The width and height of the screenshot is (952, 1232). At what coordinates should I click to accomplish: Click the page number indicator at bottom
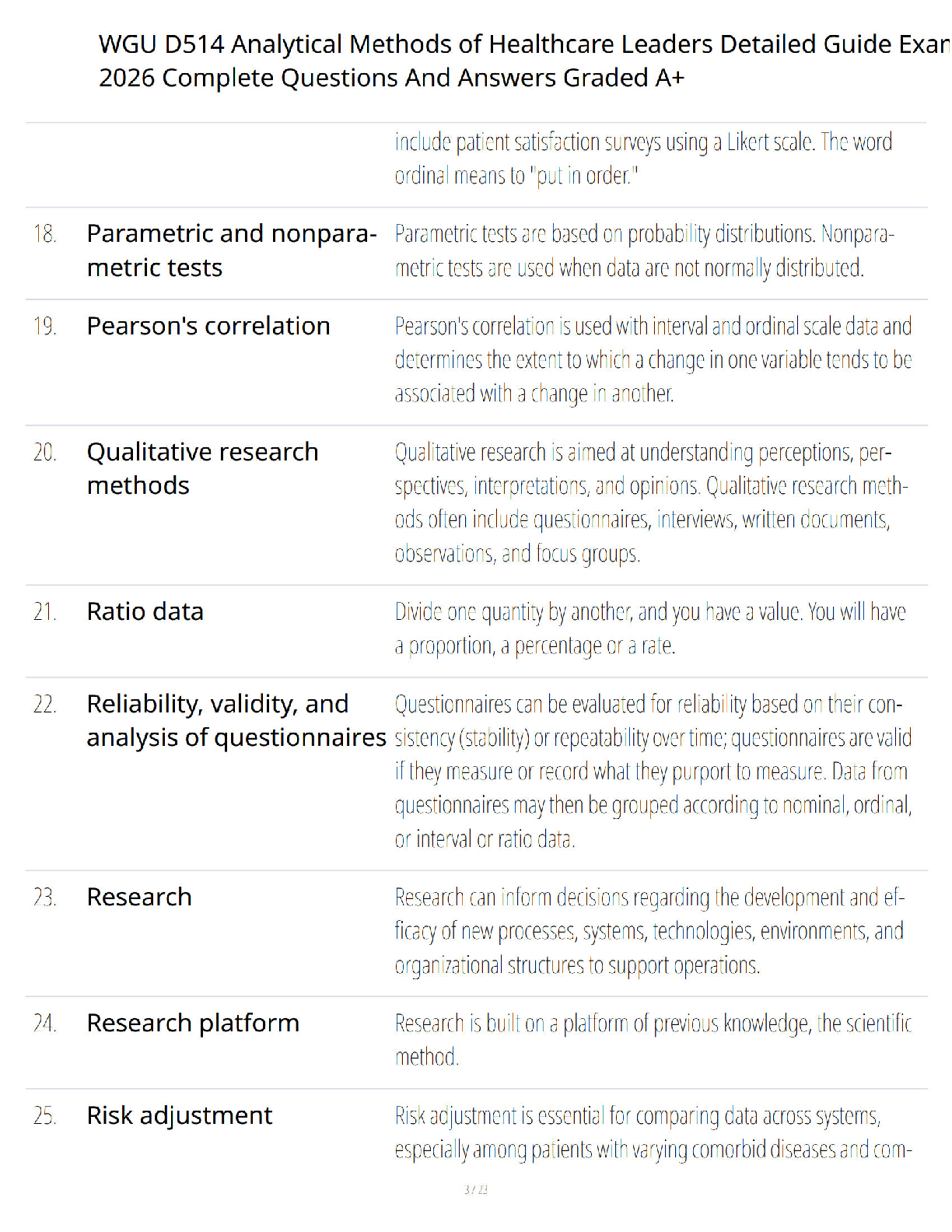point(476,1189)
